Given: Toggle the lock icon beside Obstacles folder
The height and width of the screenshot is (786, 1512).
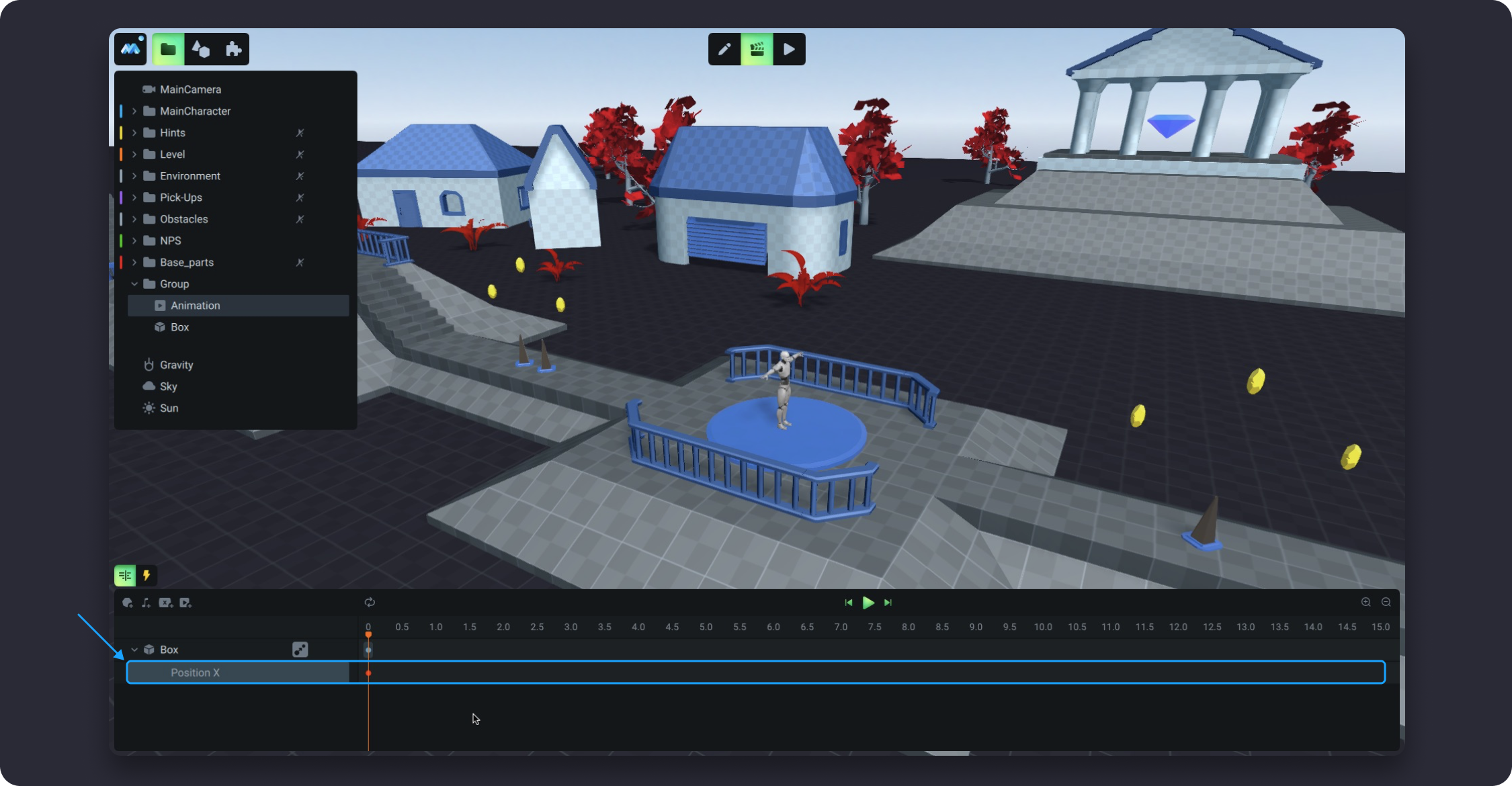Looking at the screenshot, I should (300, 219).
